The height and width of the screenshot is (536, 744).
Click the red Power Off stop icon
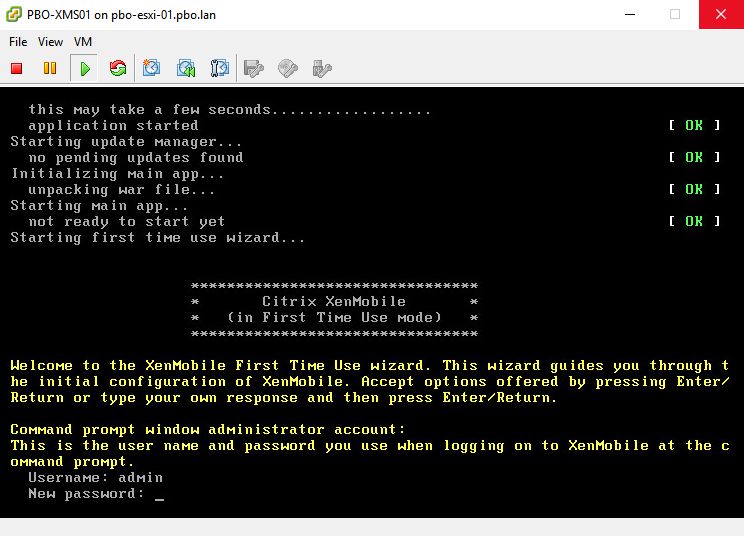pyautogui.click(x=17, y=69)
